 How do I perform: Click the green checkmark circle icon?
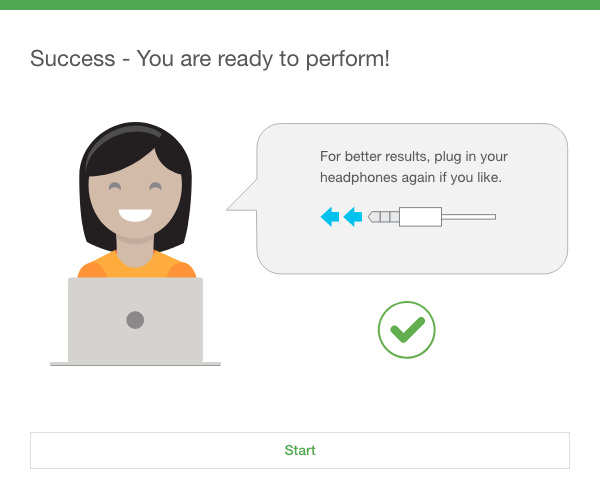[406, 329]
